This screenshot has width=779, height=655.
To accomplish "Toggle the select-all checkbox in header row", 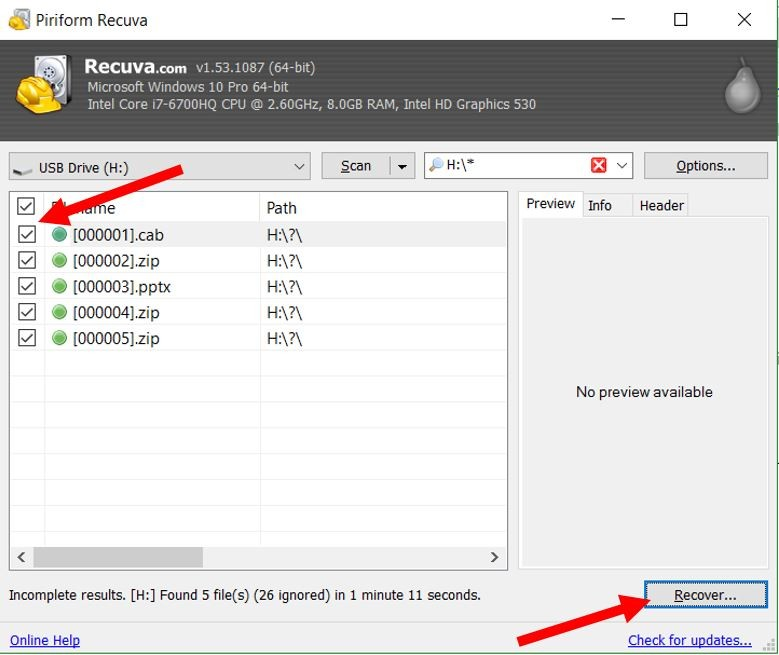I will pos(26,206).
